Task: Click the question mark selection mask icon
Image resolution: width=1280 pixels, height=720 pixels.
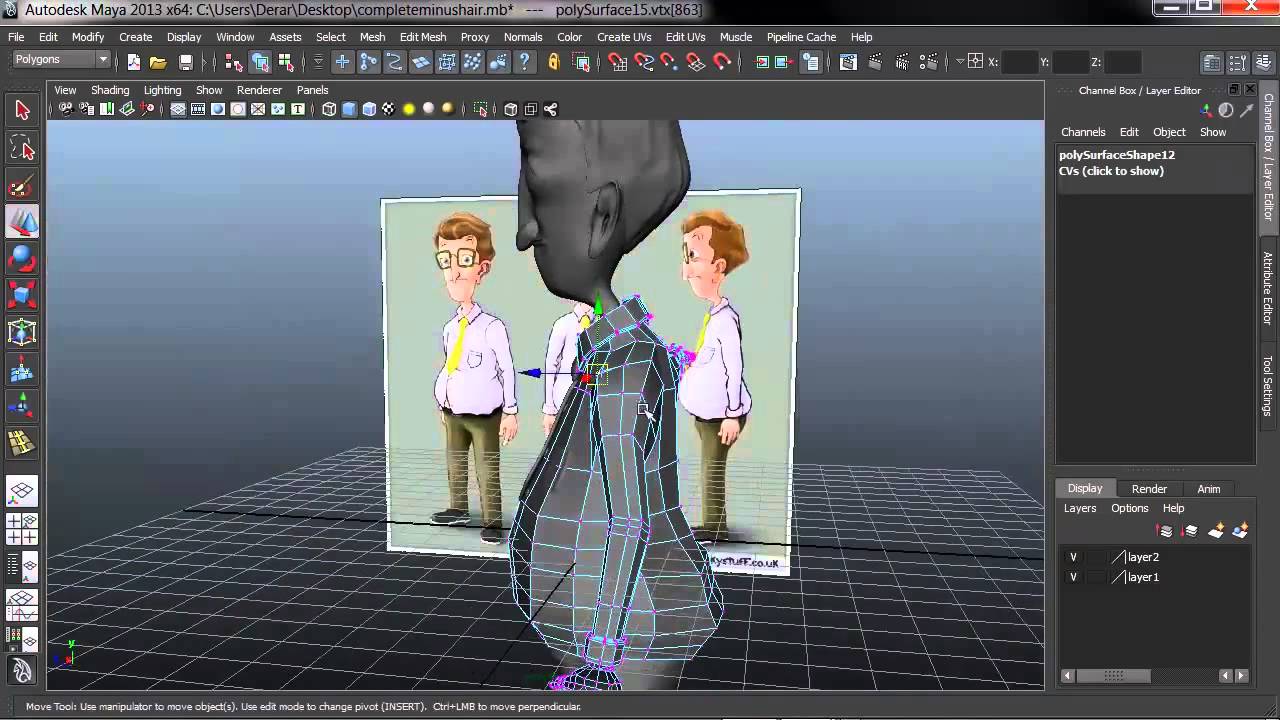Action: (525, 62)
